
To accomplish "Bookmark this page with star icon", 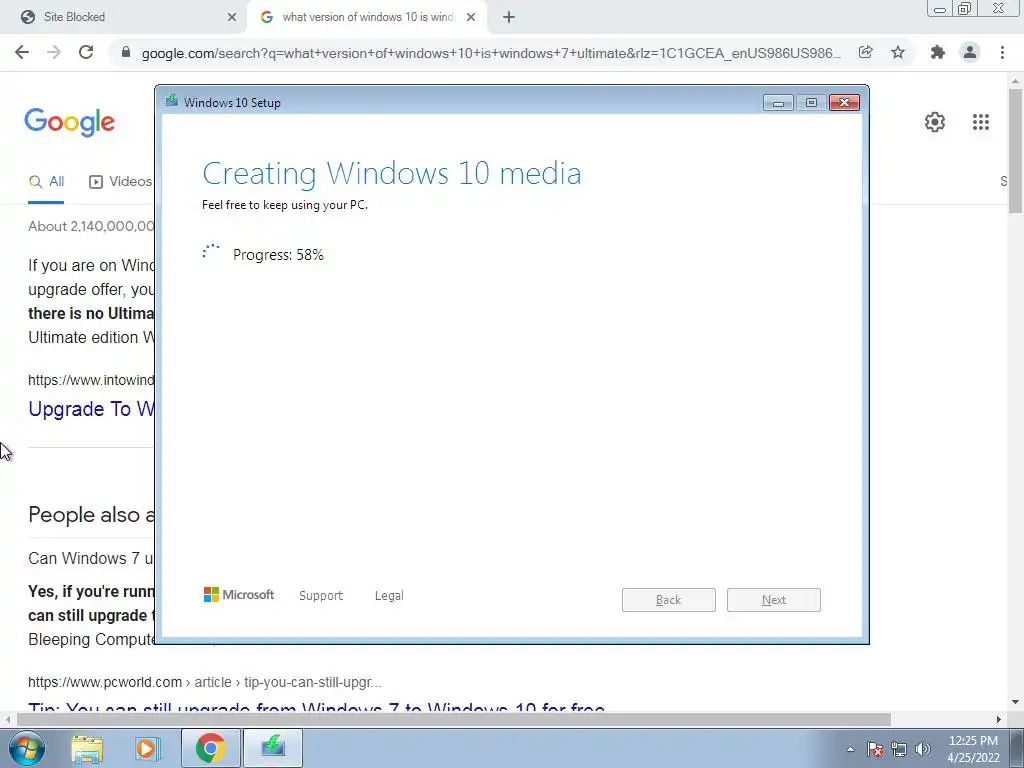I will coord(898,52).
